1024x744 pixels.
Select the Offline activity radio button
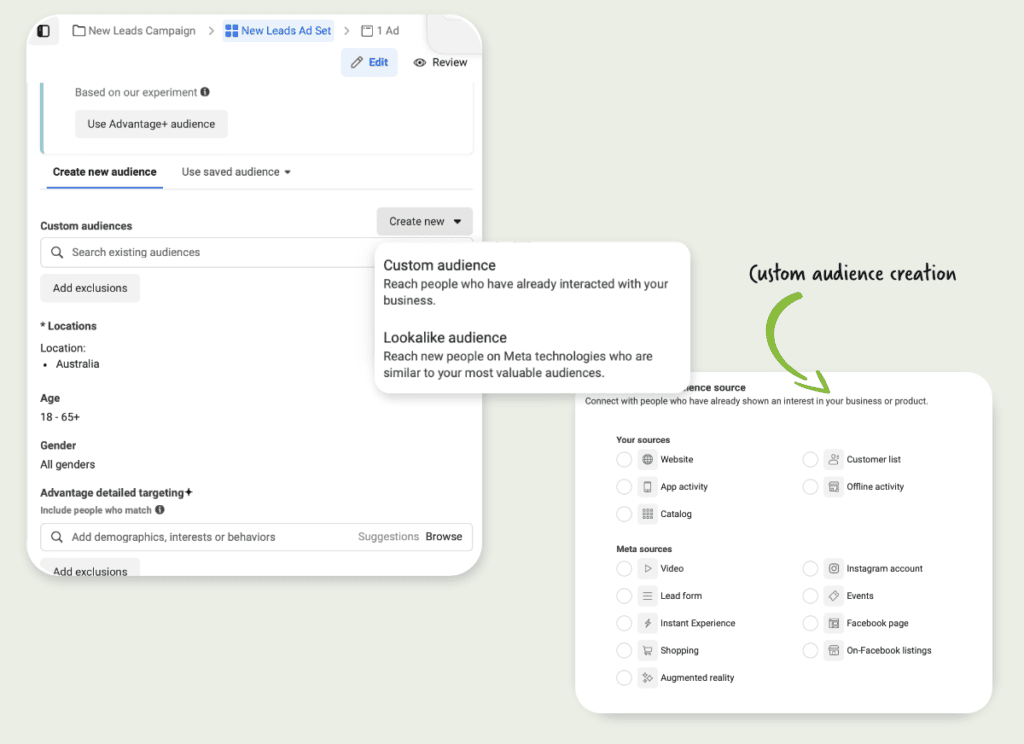810,487
